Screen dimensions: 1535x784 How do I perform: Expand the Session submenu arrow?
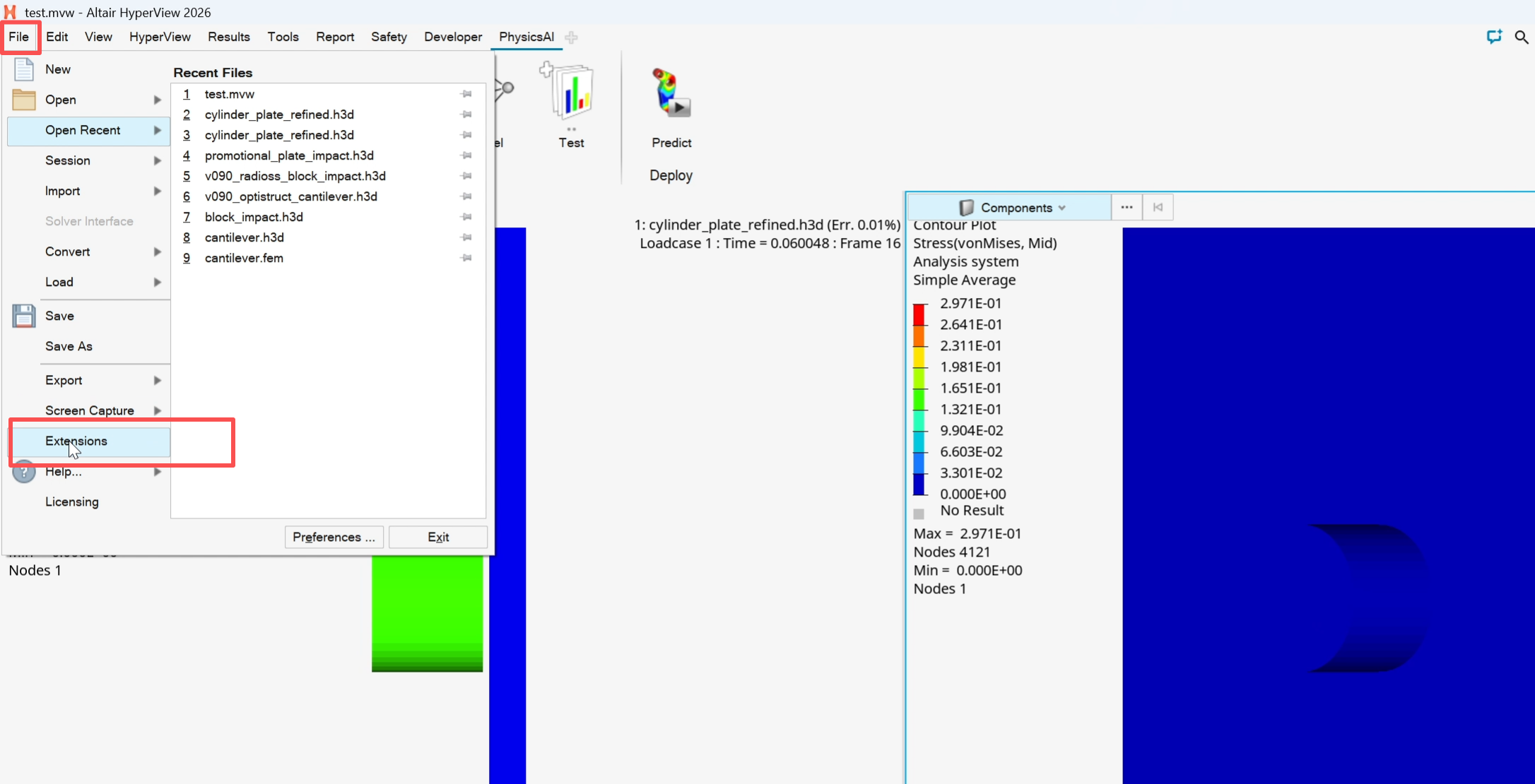click(158, 160)
